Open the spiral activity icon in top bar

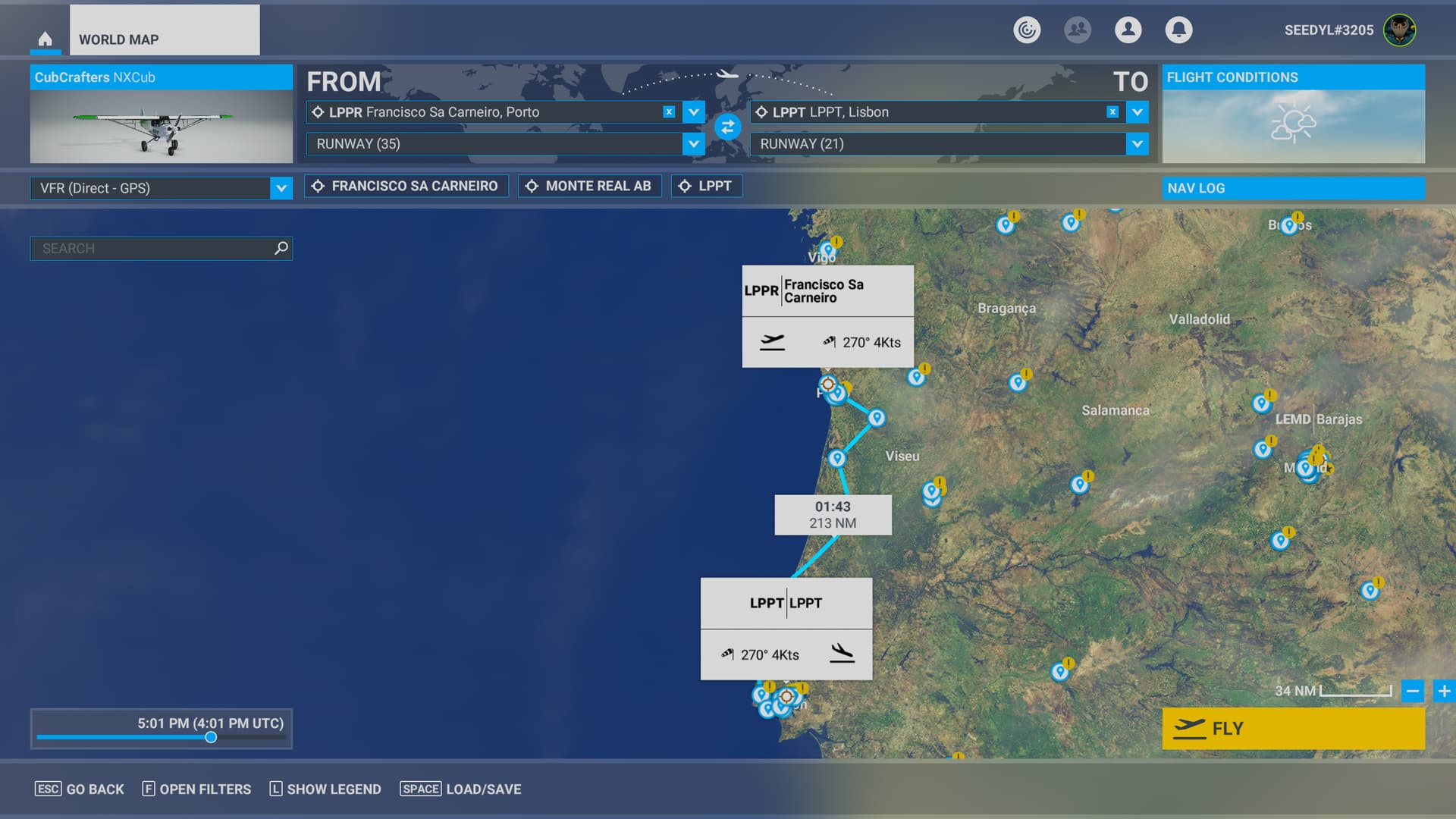1027,30
